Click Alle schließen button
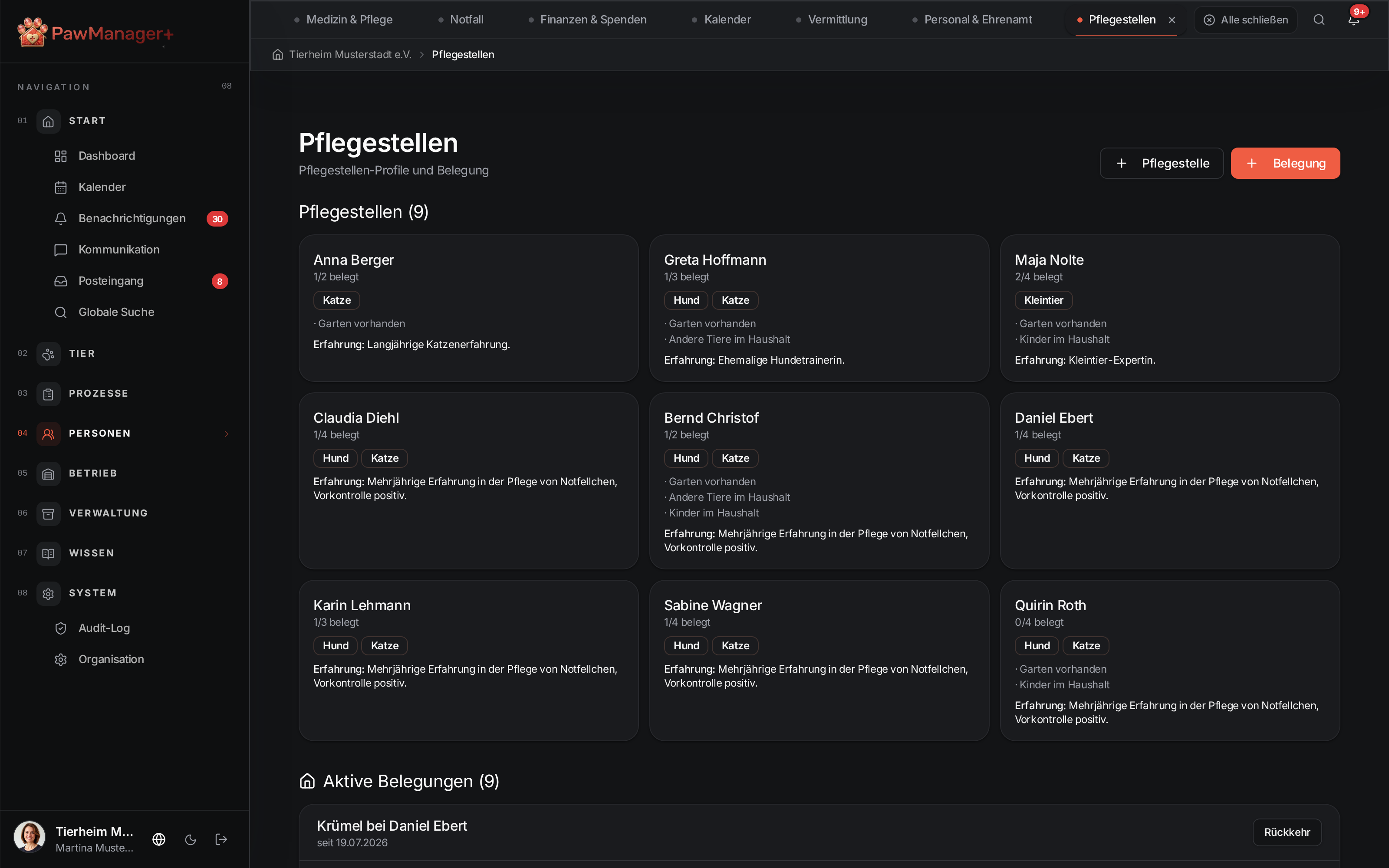Viewport: 1389px width, 868px height. [1245, 20]
